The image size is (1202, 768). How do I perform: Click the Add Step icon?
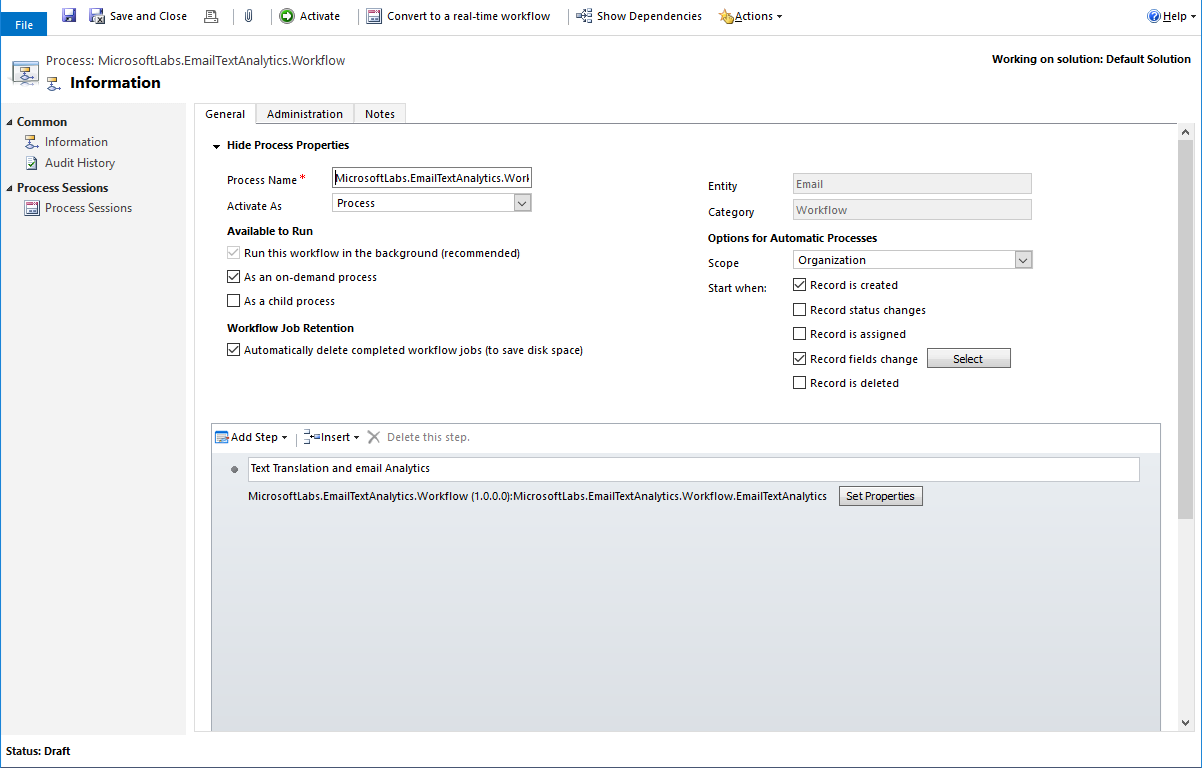click(222, 437)
